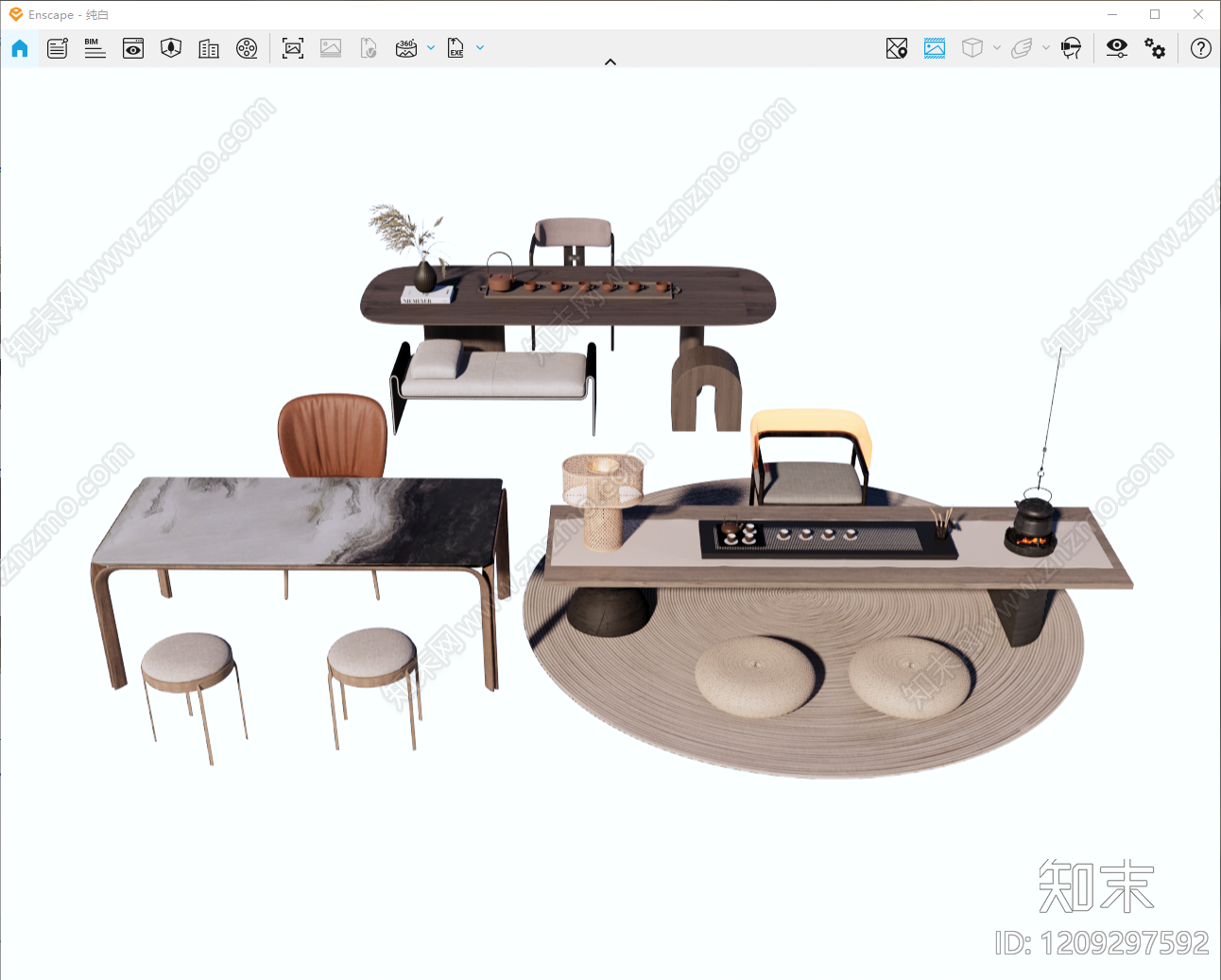Image resolution: width=1221 pixels, height=980 pixels.
Task: Enable virtual reality headset mode
Action: click(x=1071, y=48)
